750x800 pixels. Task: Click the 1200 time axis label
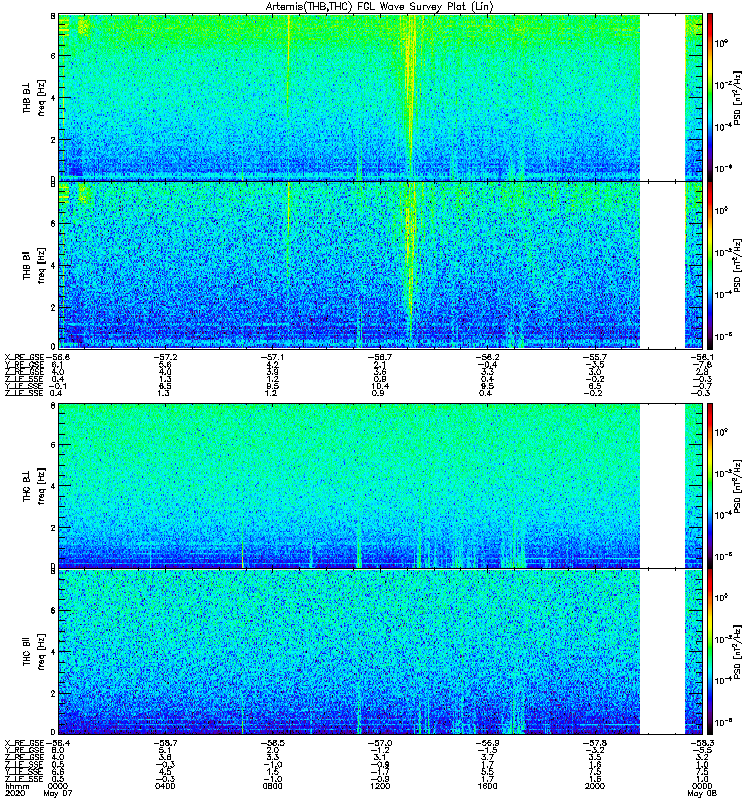click(380, 786)
